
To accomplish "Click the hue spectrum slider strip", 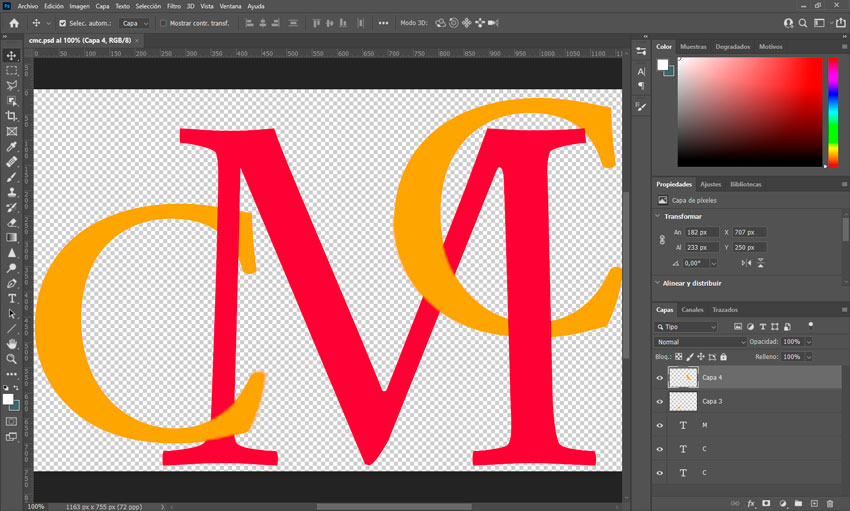I will pos(832,110).
